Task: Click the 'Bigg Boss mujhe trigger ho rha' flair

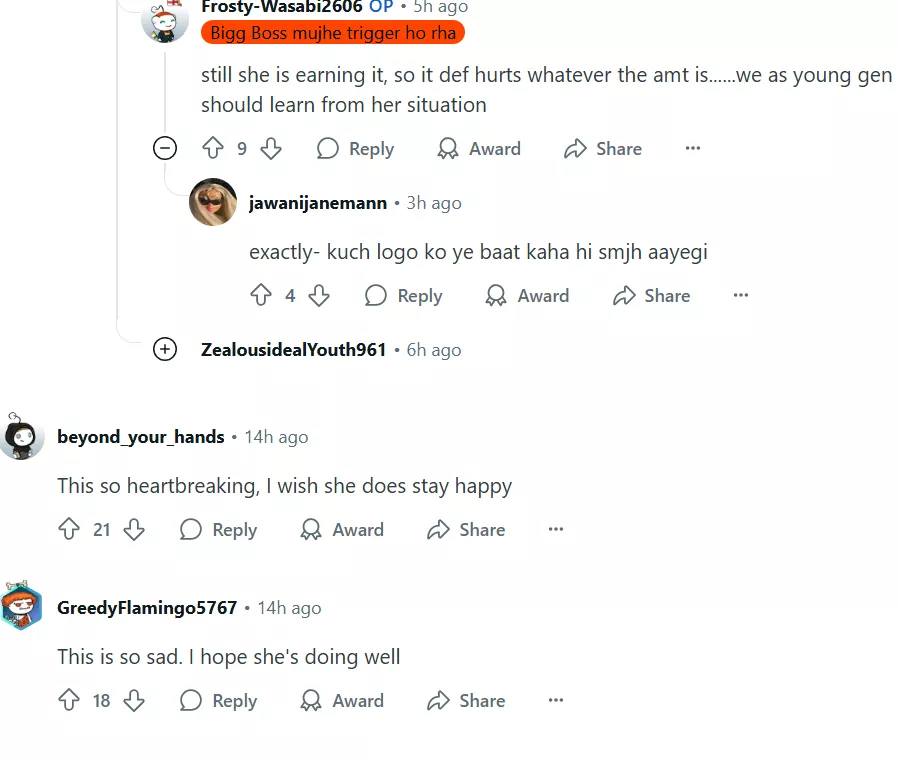Action: (333, 33)
